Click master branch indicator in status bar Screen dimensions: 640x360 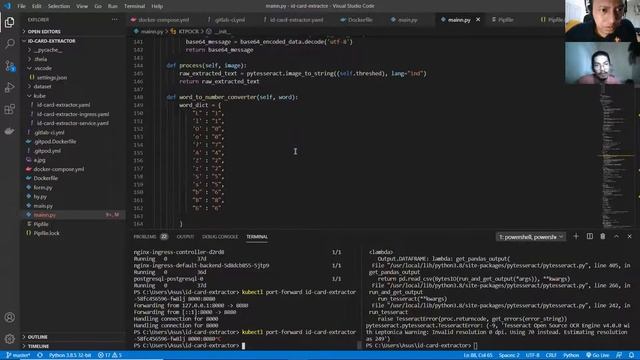click(x=18, y=355)
